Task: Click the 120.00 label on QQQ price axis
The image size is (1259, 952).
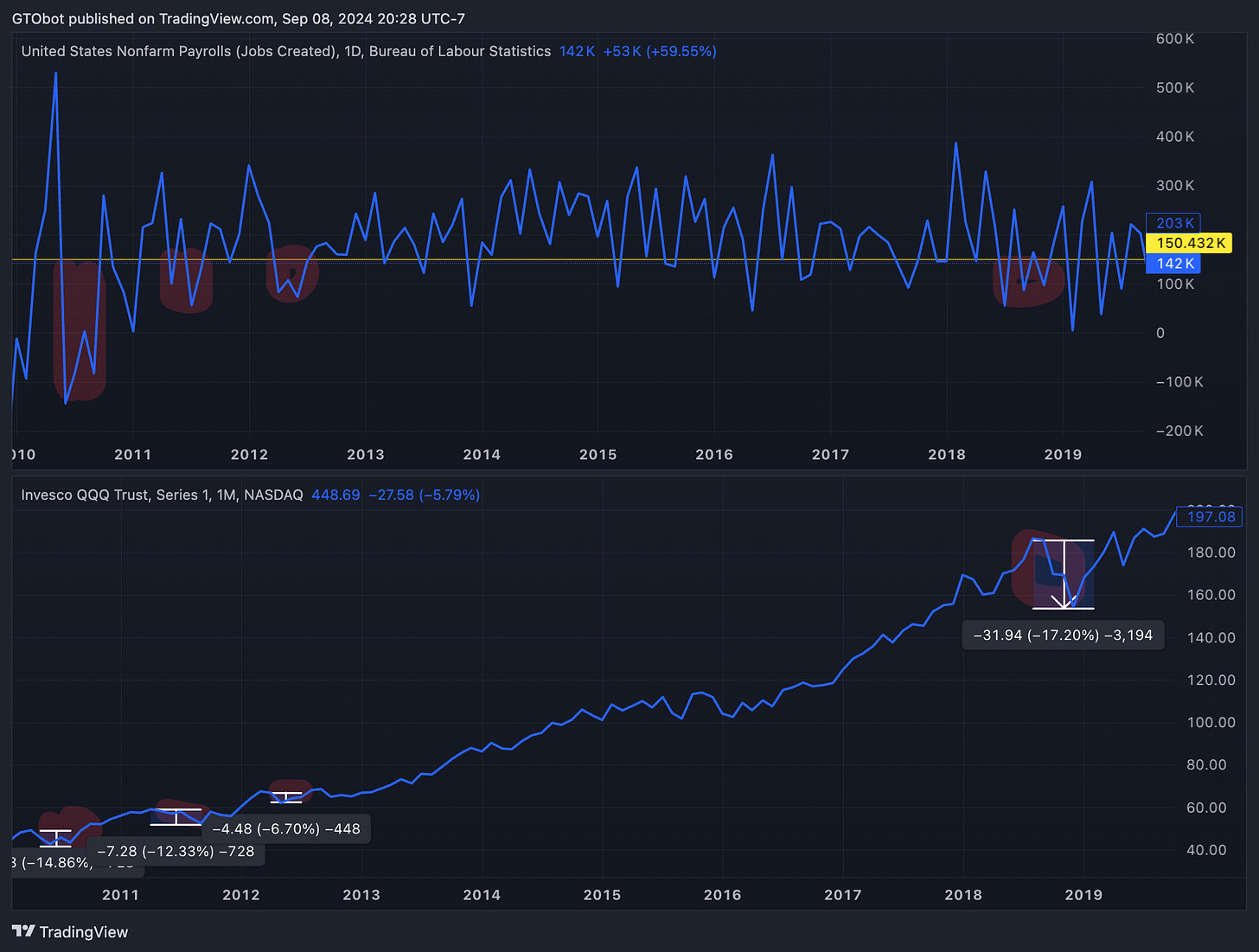Action: 1211,680
